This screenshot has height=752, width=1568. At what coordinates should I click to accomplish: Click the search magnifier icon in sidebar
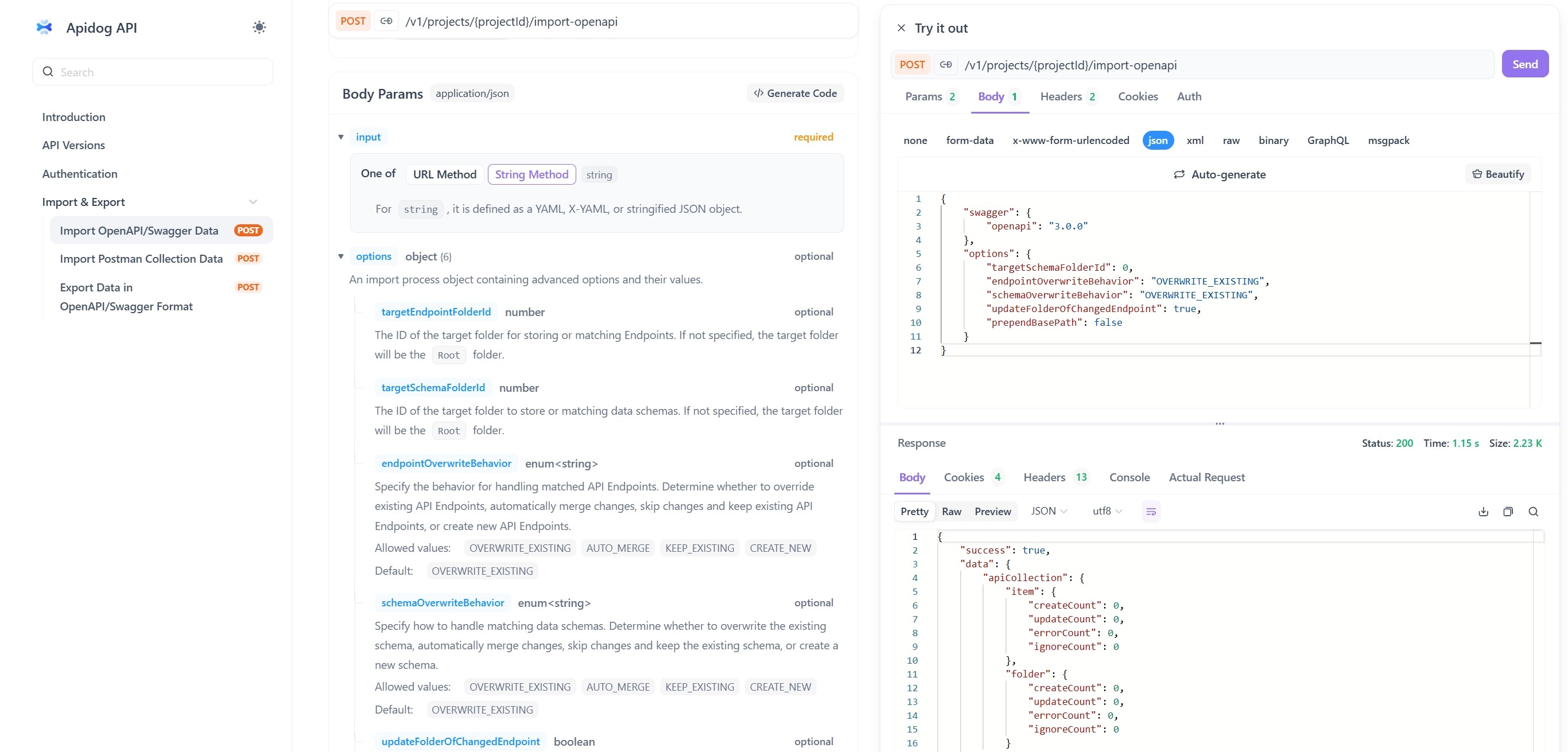[x=48, y=72]
